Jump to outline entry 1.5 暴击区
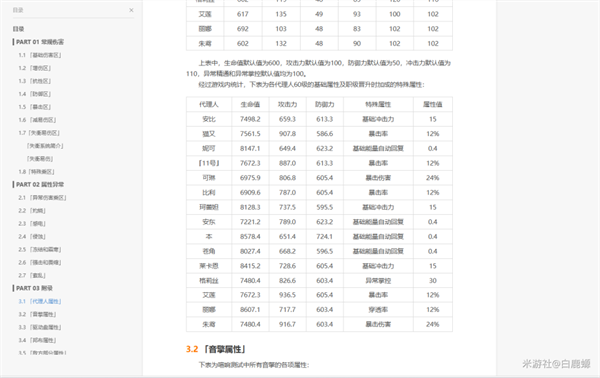Viewport: 600px width, 378px height. (x=35, y=107)
